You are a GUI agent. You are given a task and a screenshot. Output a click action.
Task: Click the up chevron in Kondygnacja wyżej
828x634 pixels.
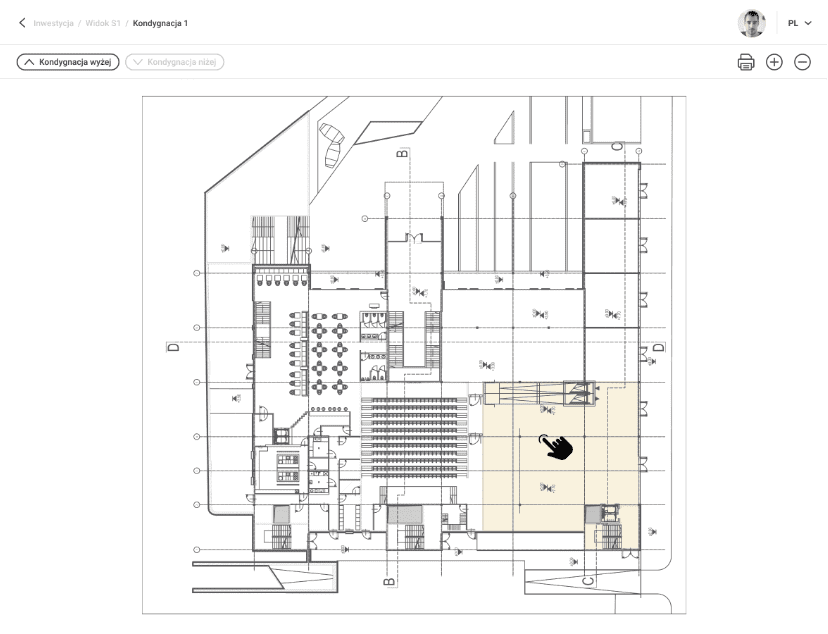point(29,62)
